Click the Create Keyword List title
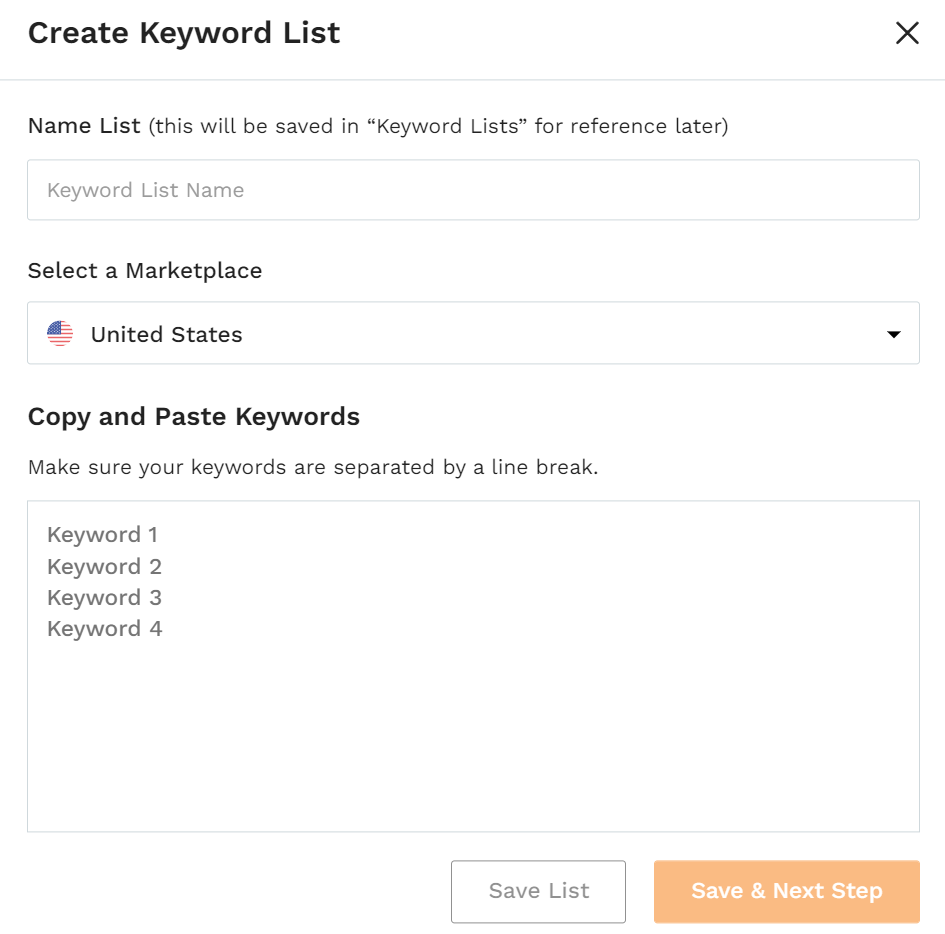This screenshot has width=945, height=934. point(184,33)
